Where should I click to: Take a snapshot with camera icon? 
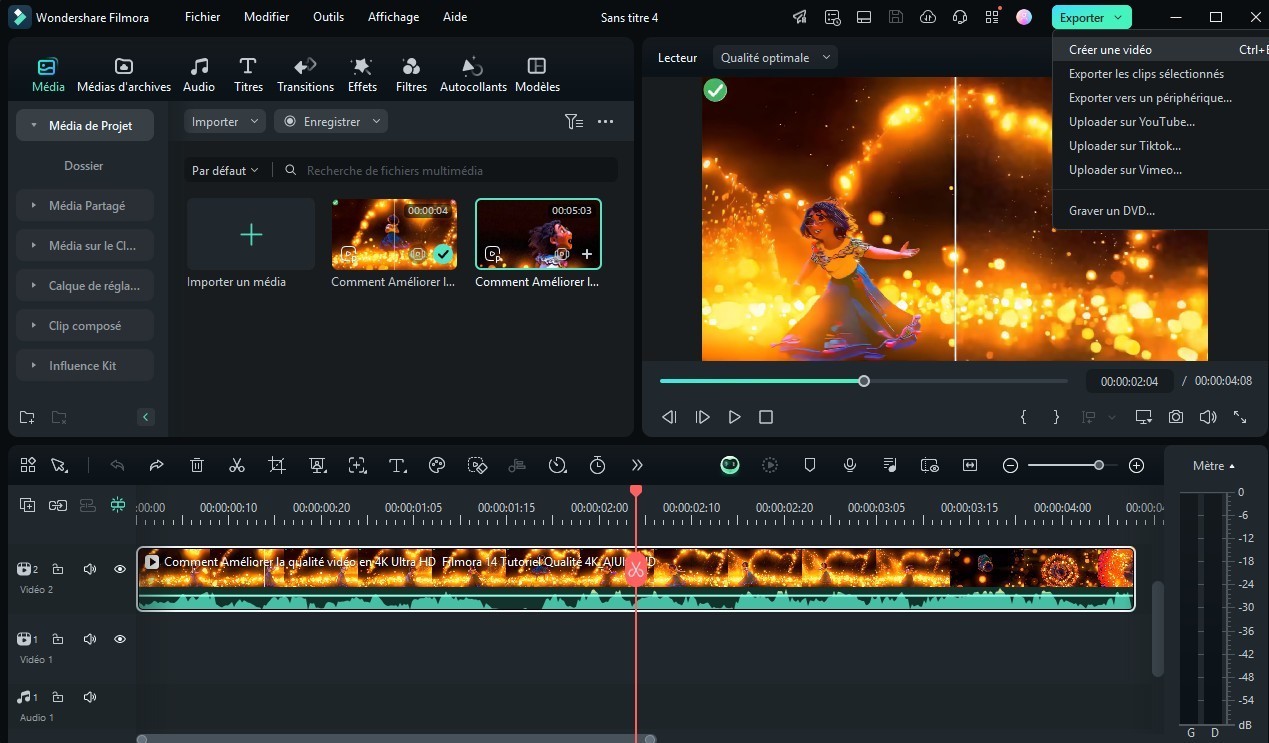1176,417
